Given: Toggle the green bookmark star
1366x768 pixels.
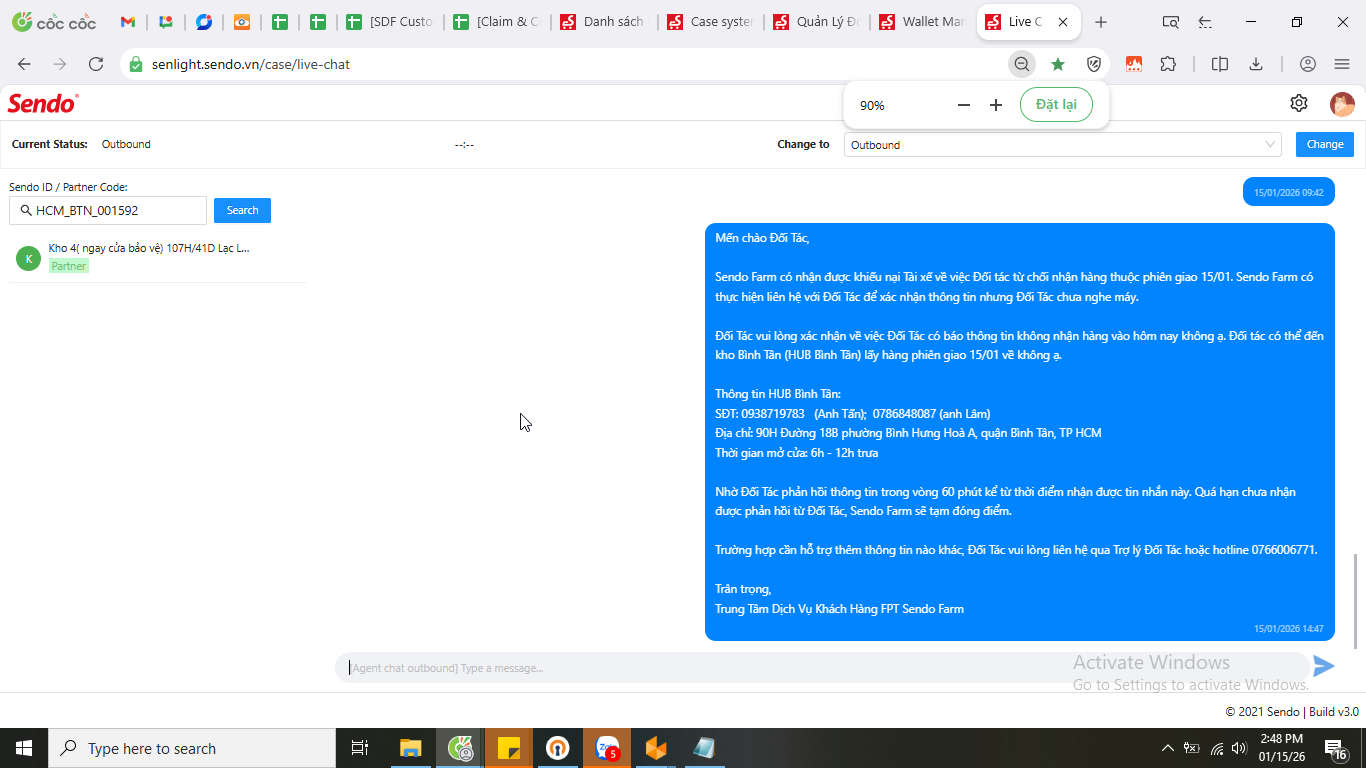Looking at the screenshot, I should (x=1058, y=64).
